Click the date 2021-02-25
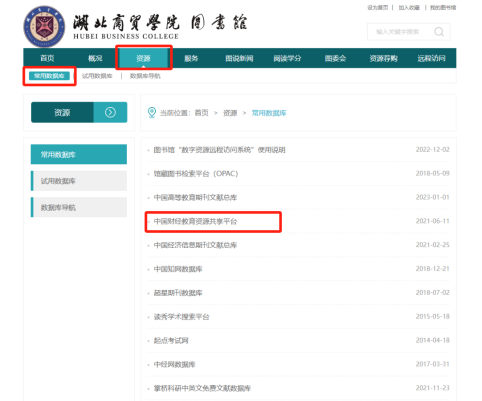 tap(433, 245)
